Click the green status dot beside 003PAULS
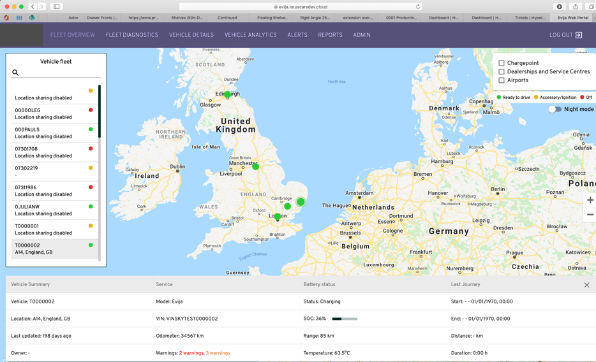This screenshot has height=362, width=596. click(x=90, y=129)
